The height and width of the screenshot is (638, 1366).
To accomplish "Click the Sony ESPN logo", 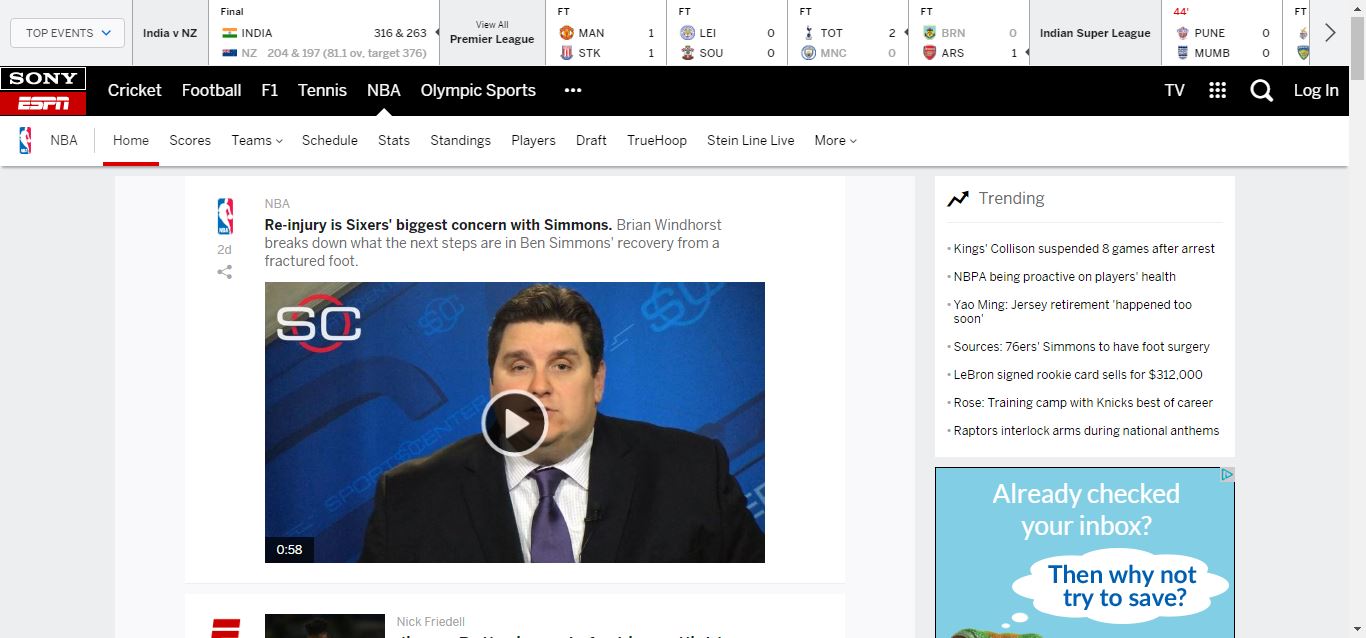I will click(x=43, y=91).
